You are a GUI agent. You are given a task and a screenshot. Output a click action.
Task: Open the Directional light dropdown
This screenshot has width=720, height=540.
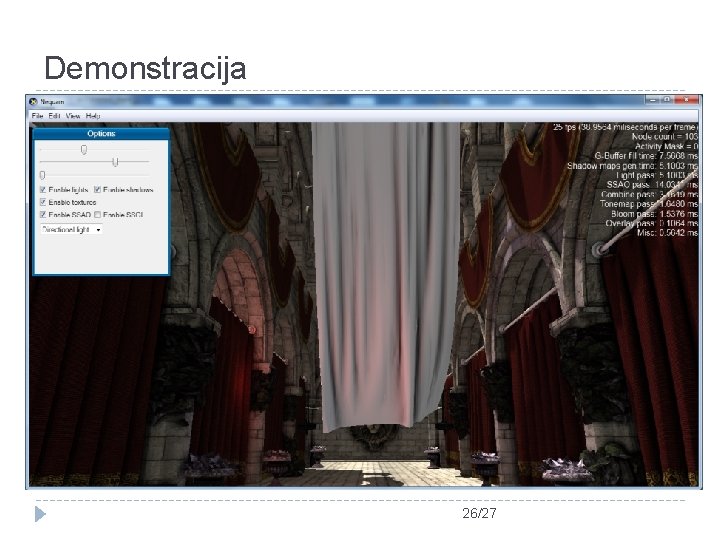72,230
